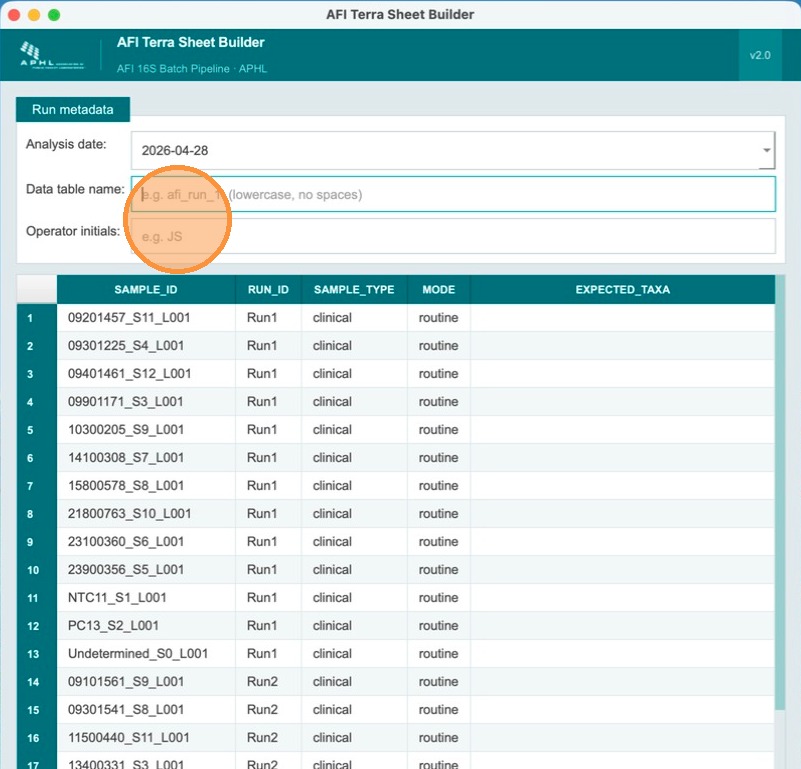Click the SAMPLE_TYPE column header
The height and width of the screenshot is (769, 801).
354,290
